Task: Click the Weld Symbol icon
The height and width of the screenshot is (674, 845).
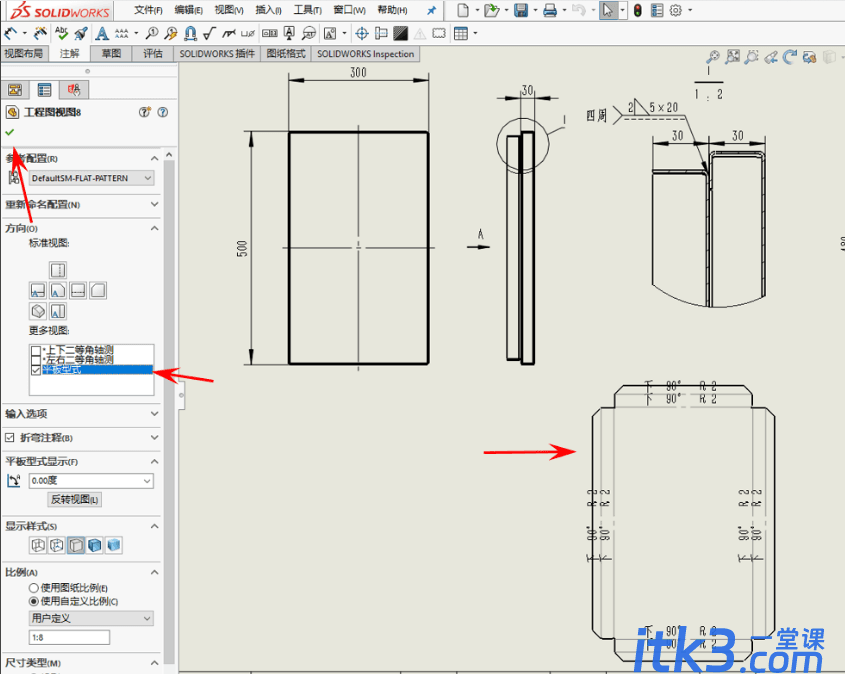Action: coord(228,33)
